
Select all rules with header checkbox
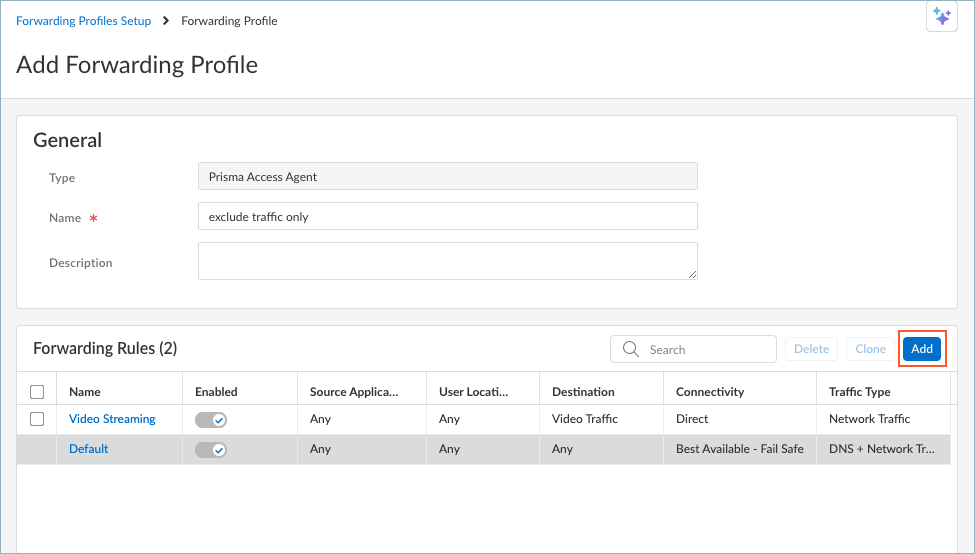click(x=37, y=391)
